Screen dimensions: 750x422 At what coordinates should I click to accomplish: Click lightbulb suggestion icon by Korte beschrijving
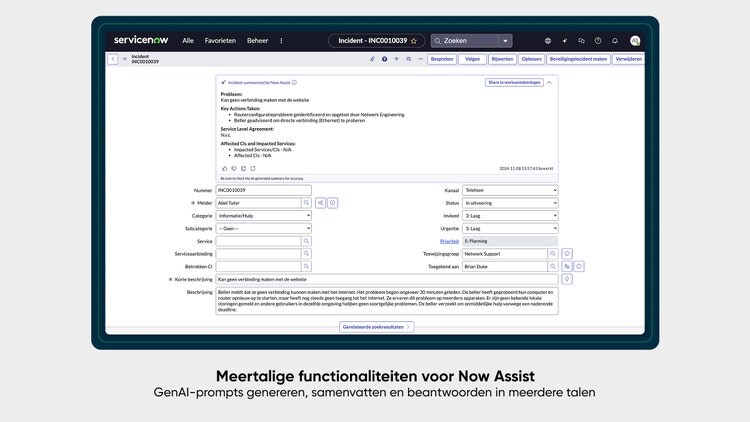click(567, 279)
